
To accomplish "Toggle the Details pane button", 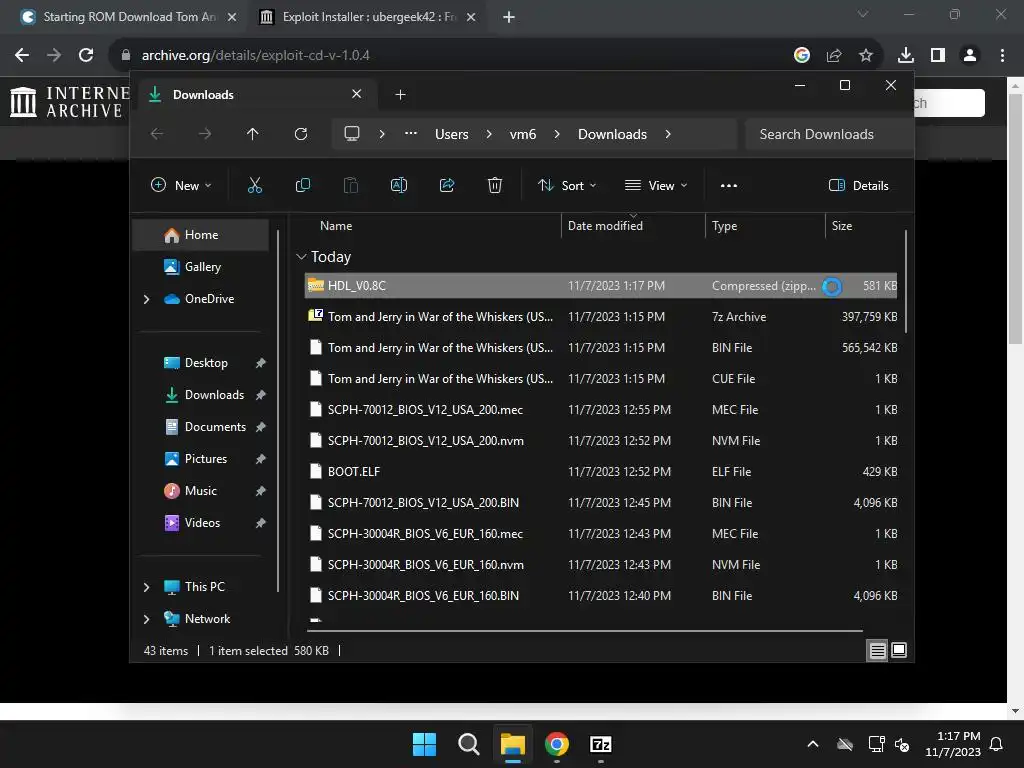I will pyautogui.click(x=859, y=185).
